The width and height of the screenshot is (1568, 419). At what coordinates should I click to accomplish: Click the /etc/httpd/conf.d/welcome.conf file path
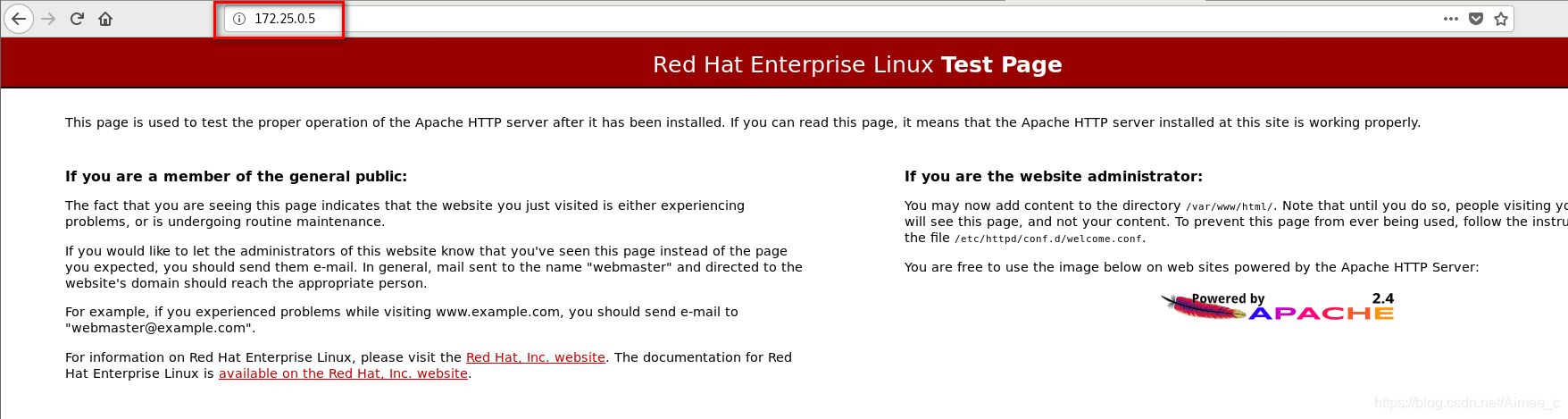1048,239
